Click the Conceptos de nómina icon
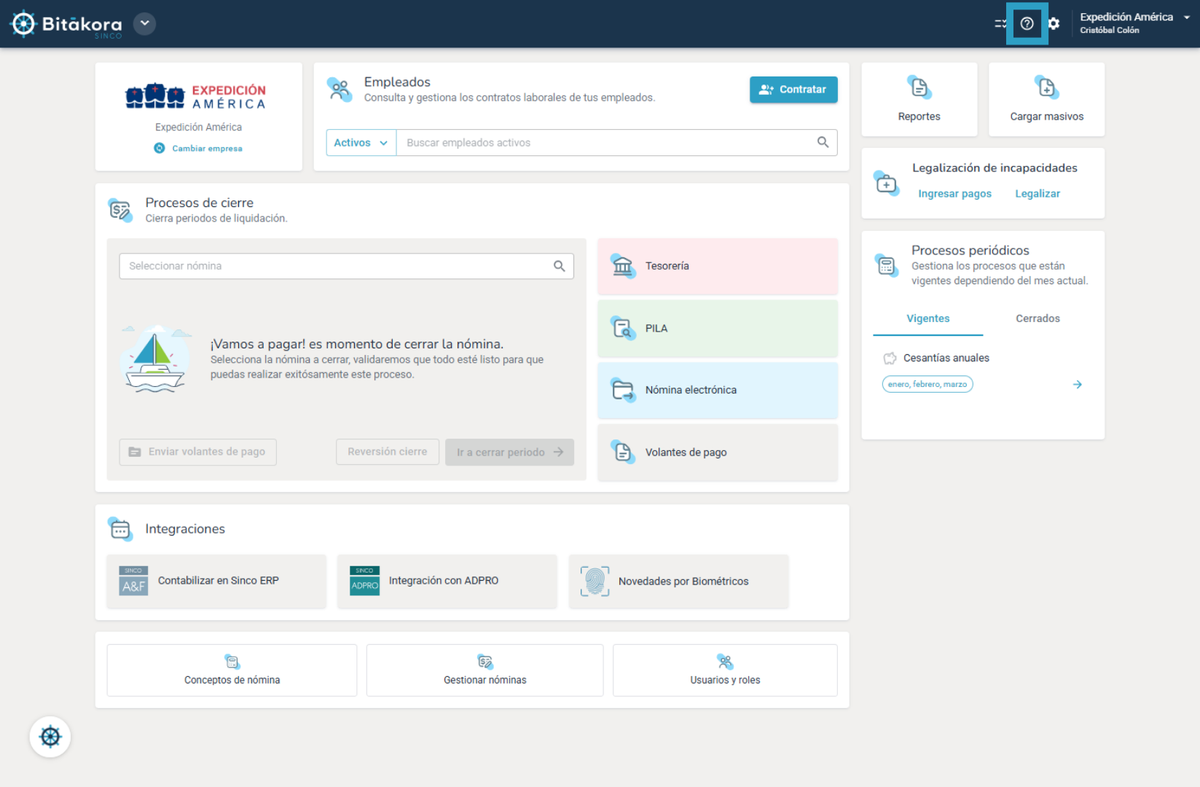The width and height of the screenshot is (1200, 787). point(232,661)
